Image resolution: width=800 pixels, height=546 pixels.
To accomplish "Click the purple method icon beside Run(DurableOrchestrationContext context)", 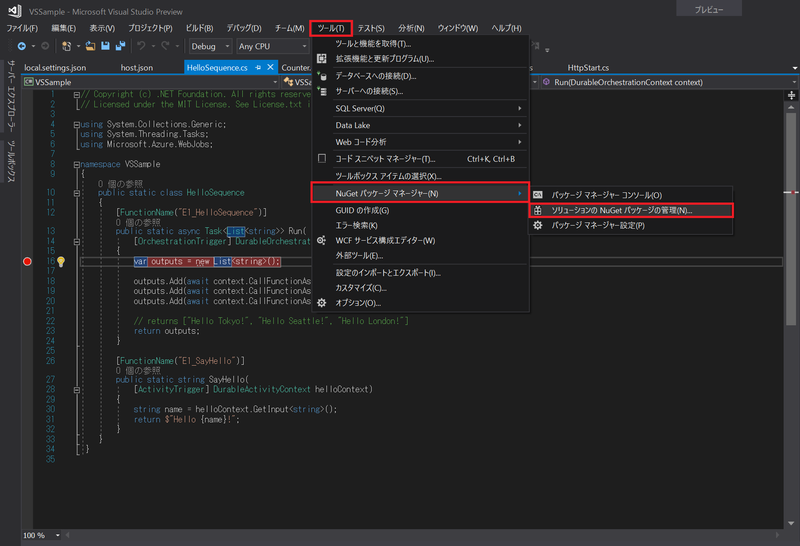I will click(546, 82).
